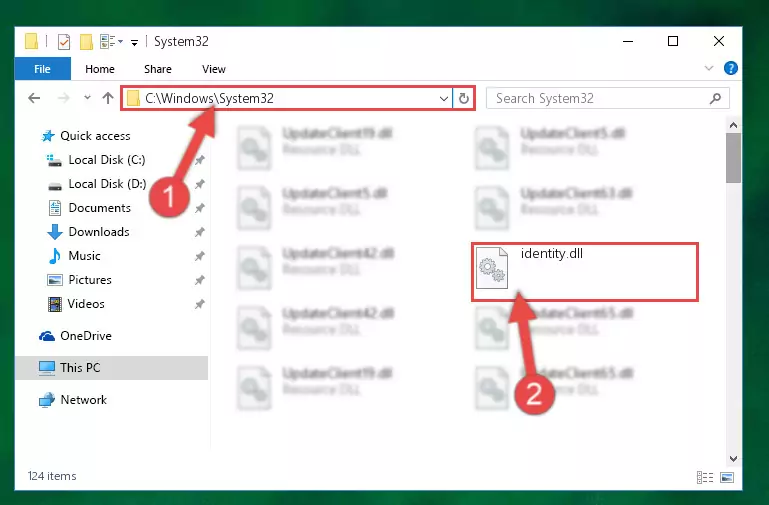
Task: Open Music in navigation pane
Action: [84, 256]
